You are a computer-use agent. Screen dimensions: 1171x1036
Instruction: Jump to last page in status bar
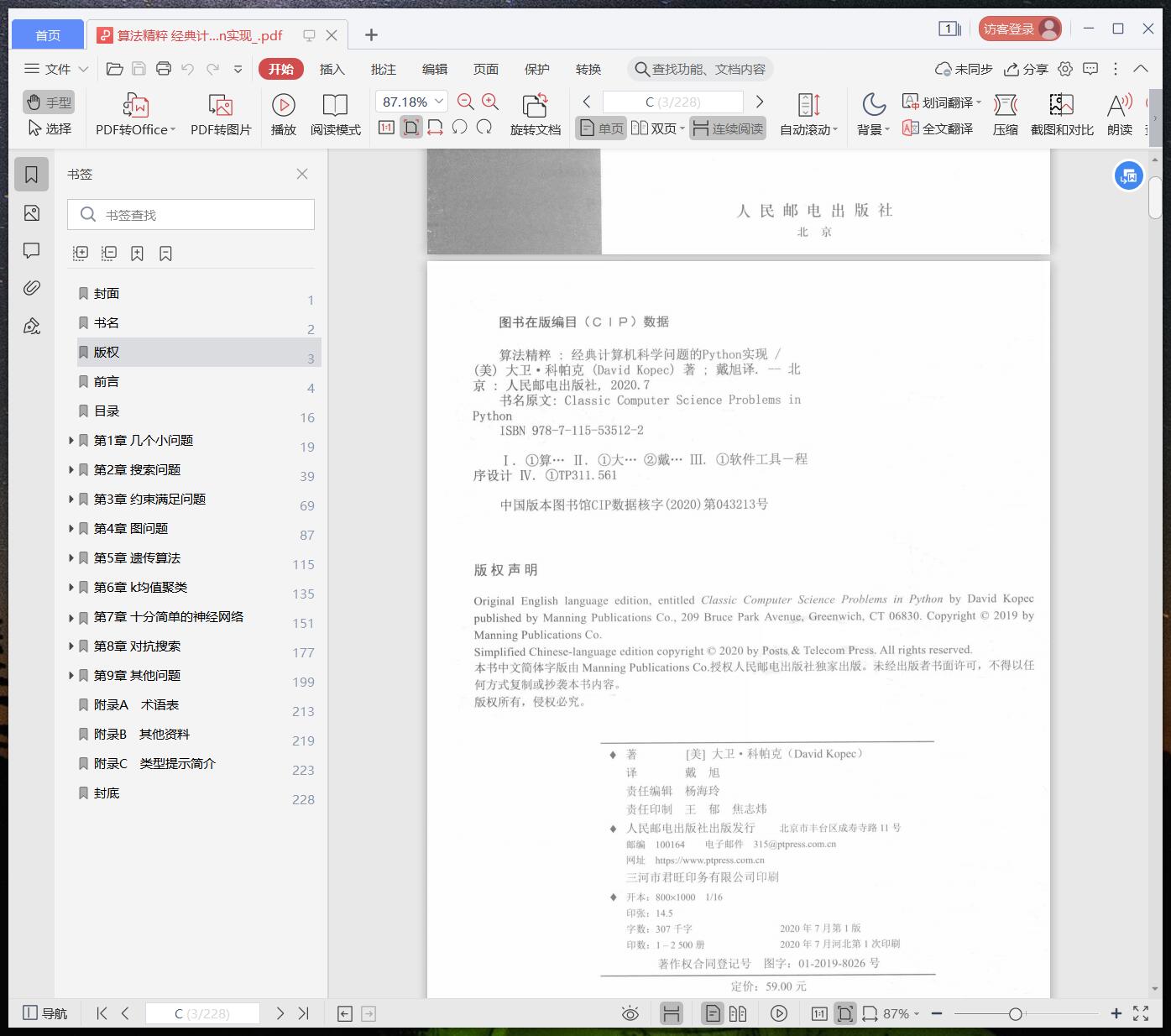coord(304,1013)
